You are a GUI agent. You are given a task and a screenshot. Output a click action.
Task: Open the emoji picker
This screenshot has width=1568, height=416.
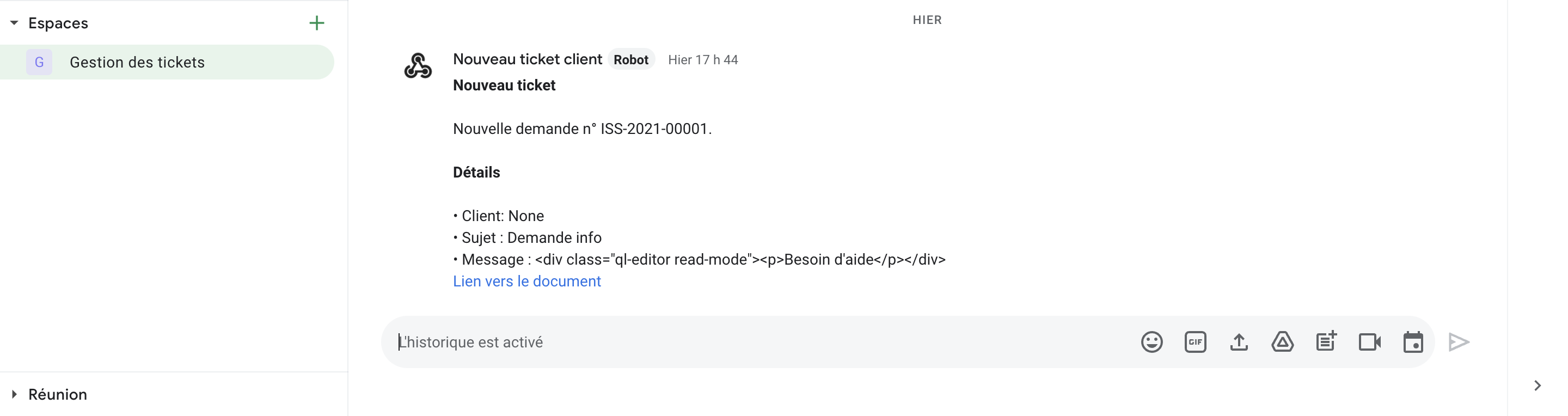[x=1151, y=342]
